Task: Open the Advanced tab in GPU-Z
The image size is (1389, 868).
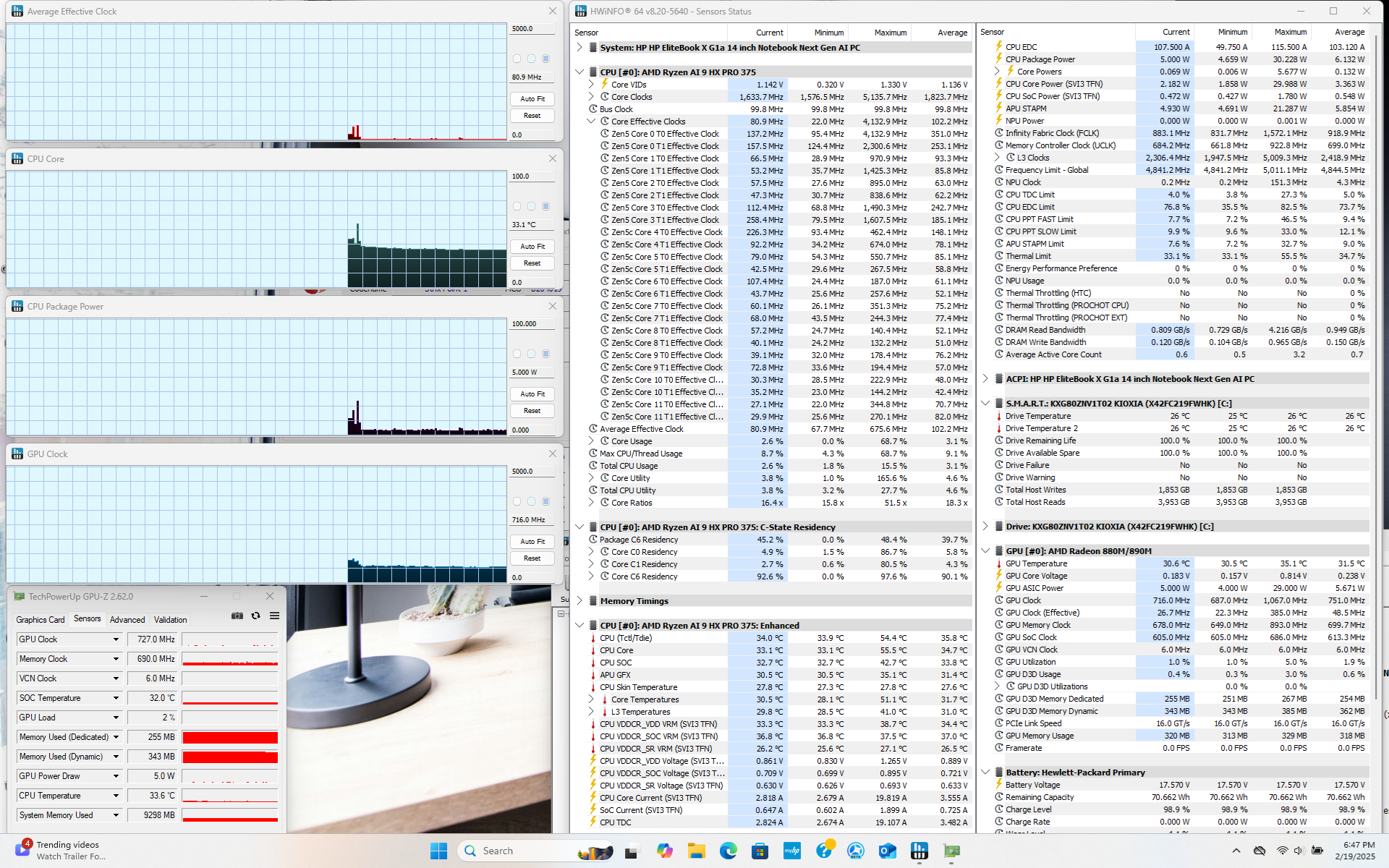Action: click(x=127, y=620)
